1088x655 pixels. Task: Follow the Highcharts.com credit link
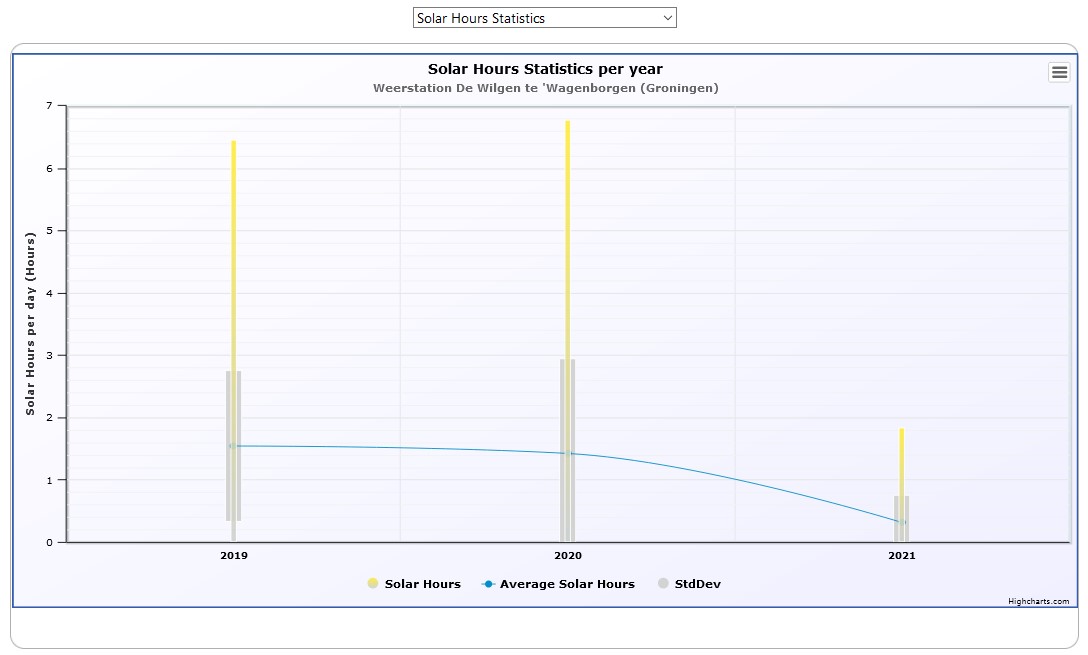pos(1038,601)
